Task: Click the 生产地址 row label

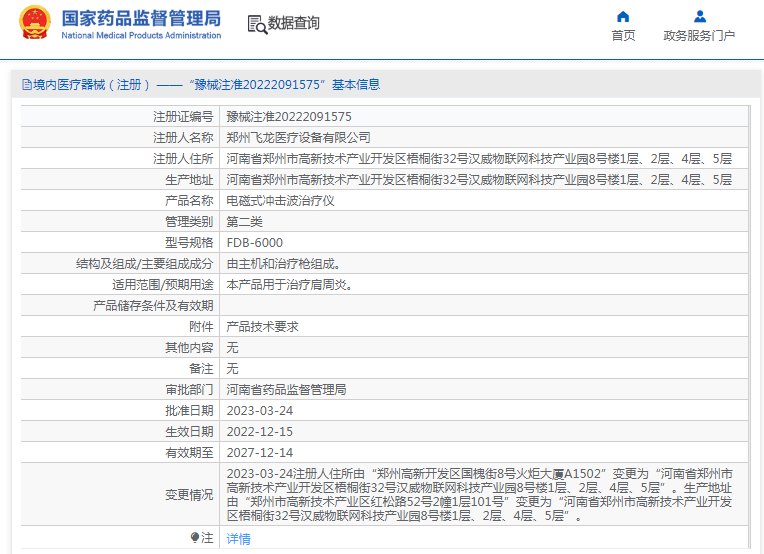Action: [189, 179]
